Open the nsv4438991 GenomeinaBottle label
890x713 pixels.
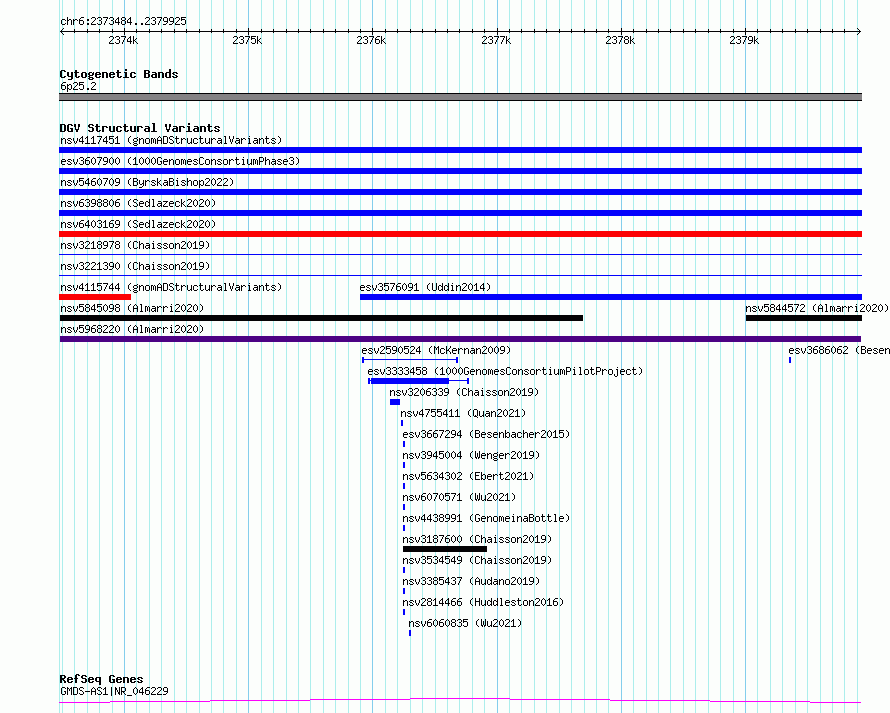[x=486, y=518]
